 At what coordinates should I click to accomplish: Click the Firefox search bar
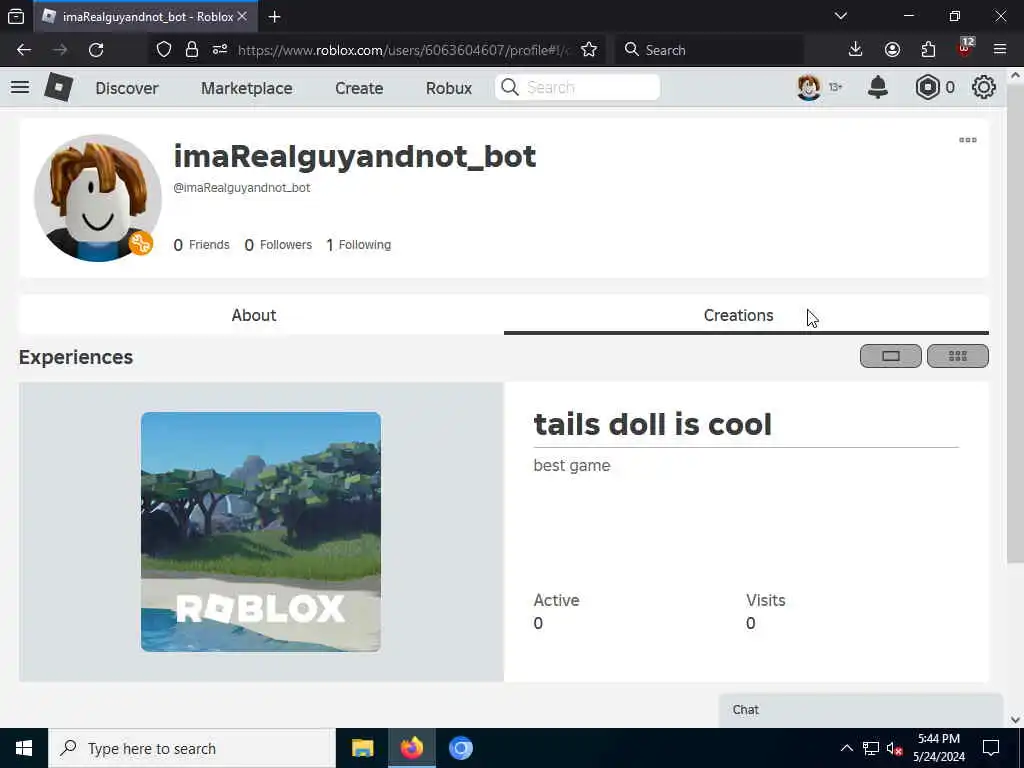coord(709,50)
